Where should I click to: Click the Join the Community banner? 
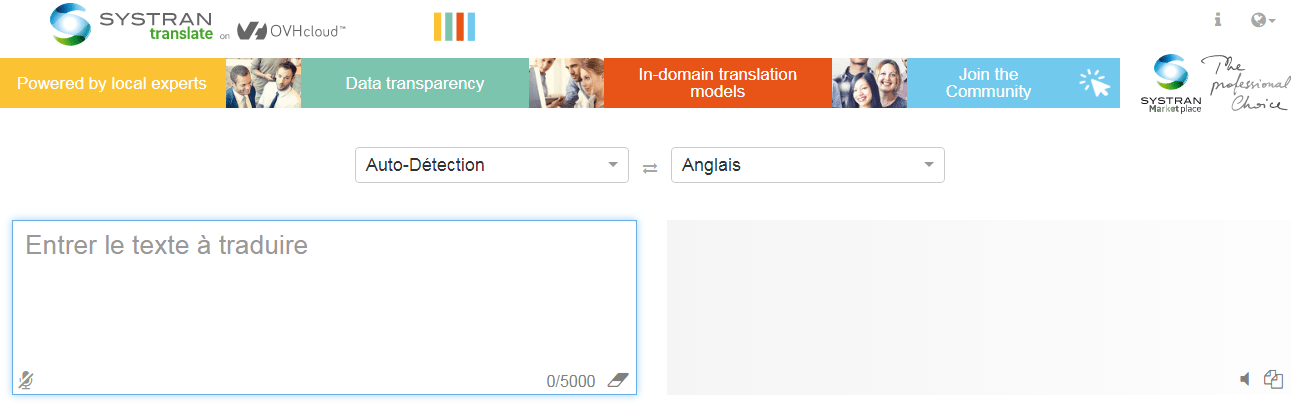(1014, 83)
